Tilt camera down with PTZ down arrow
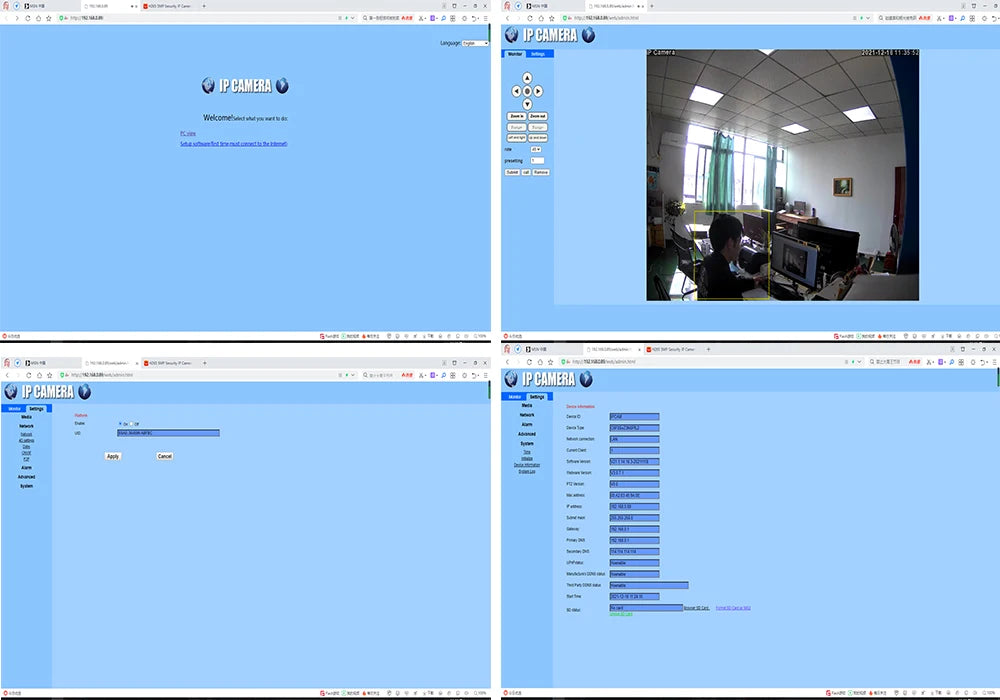Screen dimensions: 1000x700 [527, 104]
